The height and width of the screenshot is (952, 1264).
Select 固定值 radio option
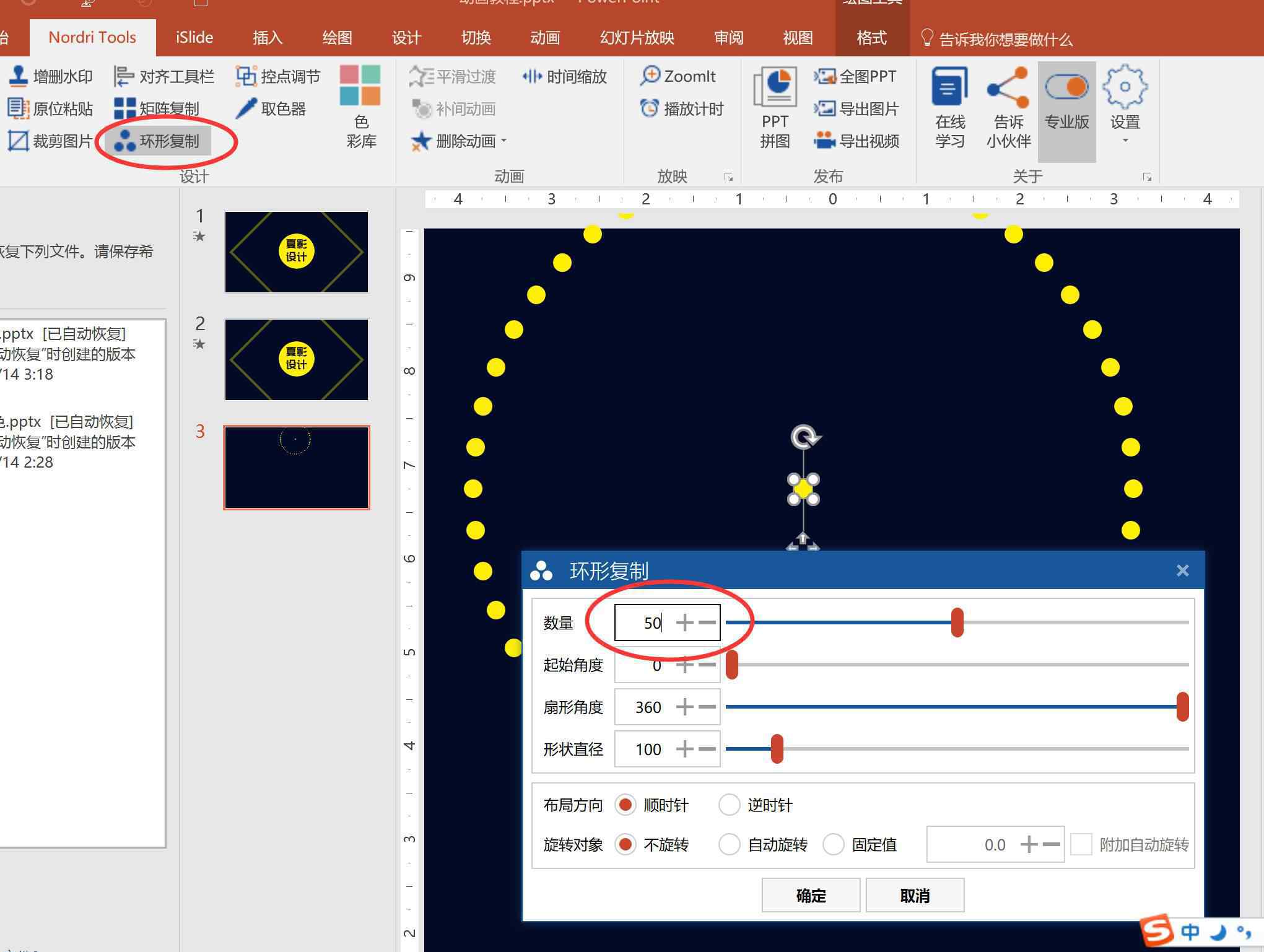coord(833,844)
